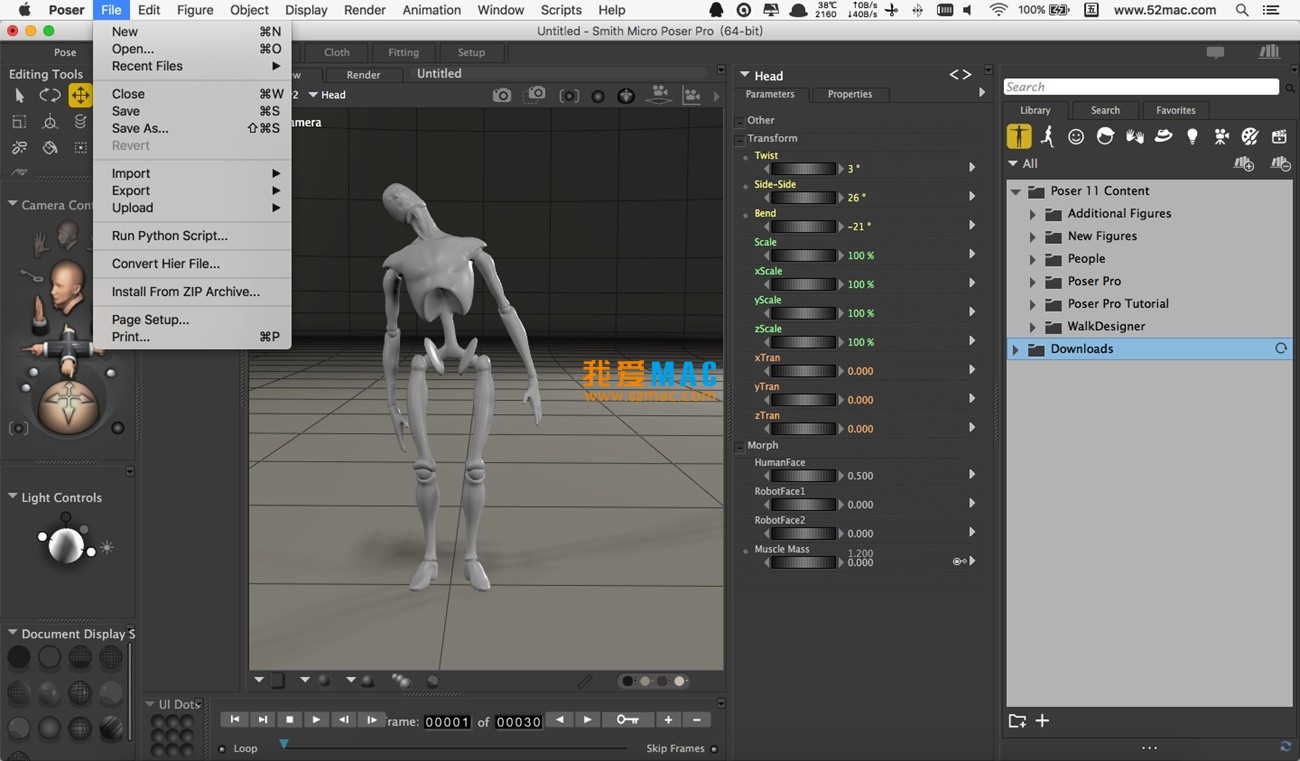The height and width of the screenshot is (761, 1300).
Task: Open the Camera category icon in Library
Action: (x=1221, y=137)
